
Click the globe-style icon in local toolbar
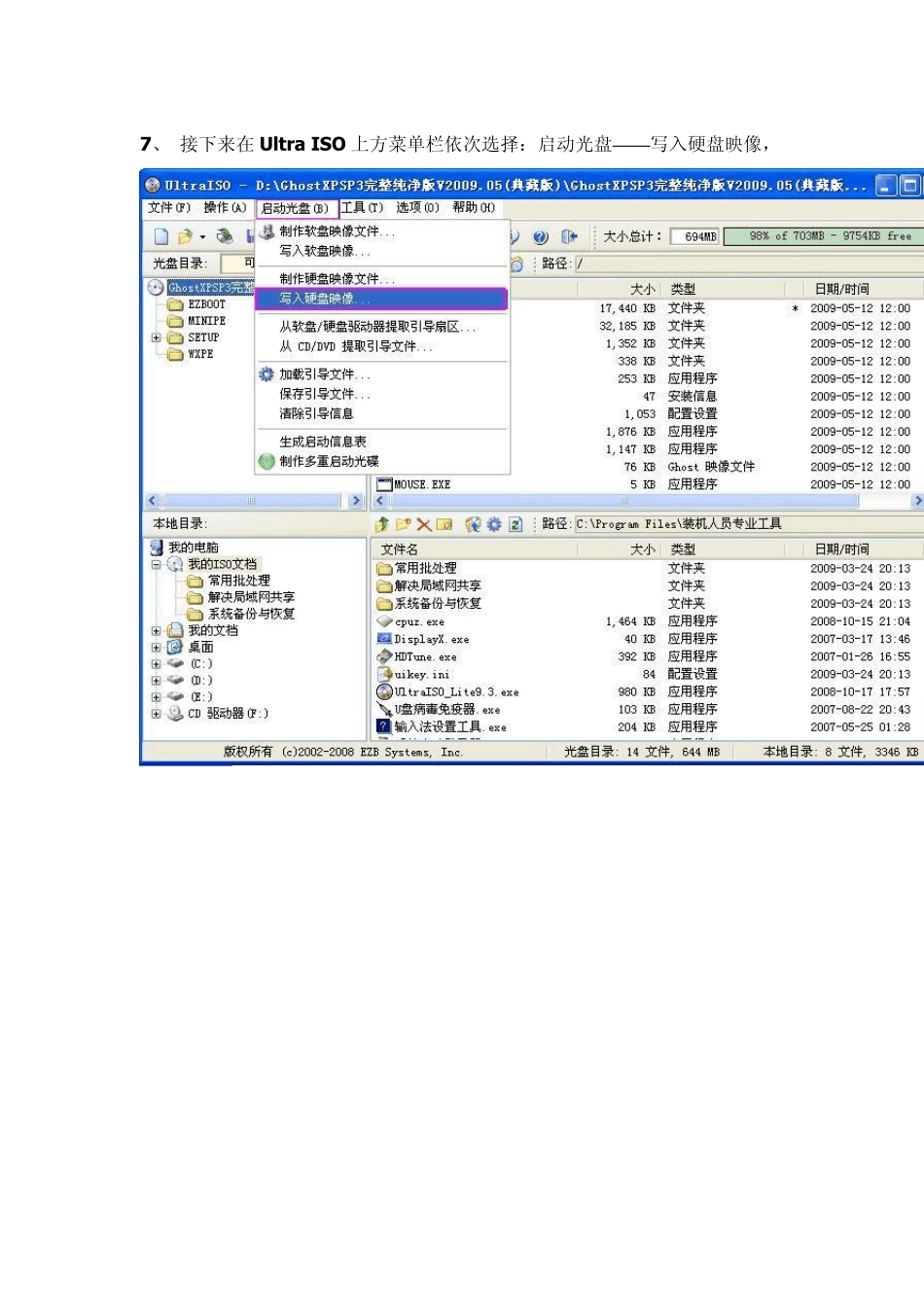[473, 524]
